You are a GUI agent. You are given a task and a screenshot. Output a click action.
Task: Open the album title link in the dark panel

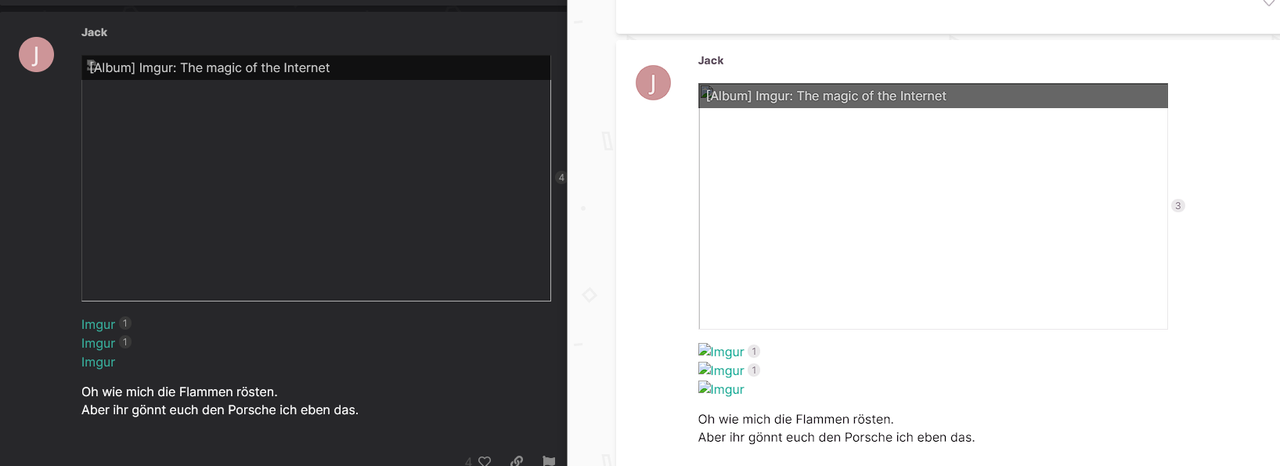coord(209,68)
